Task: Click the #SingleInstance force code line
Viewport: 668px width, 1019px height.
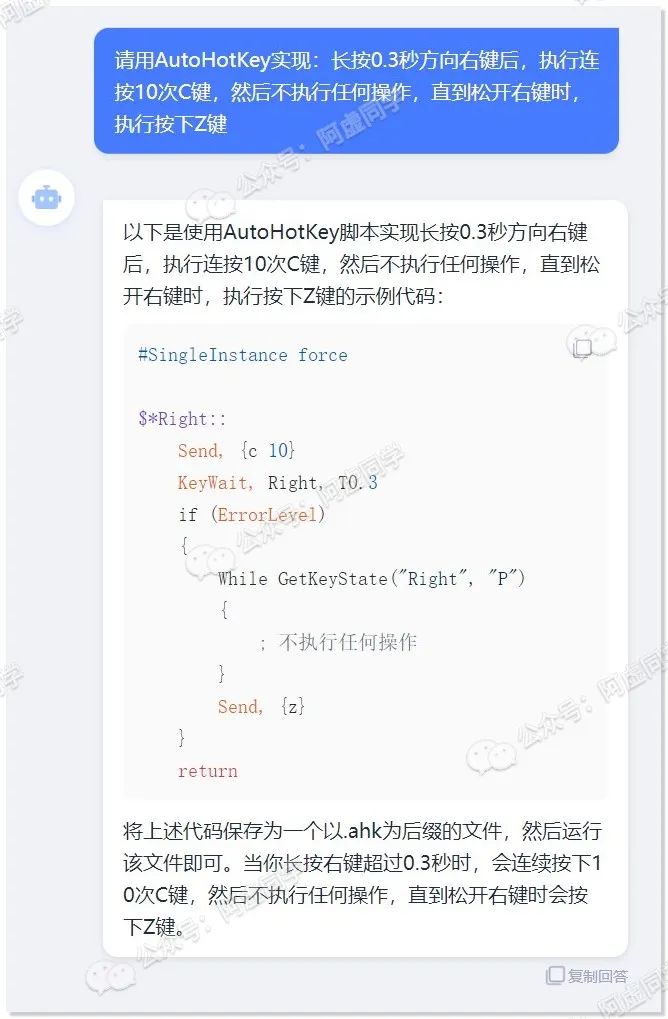Action: (243, 355)
